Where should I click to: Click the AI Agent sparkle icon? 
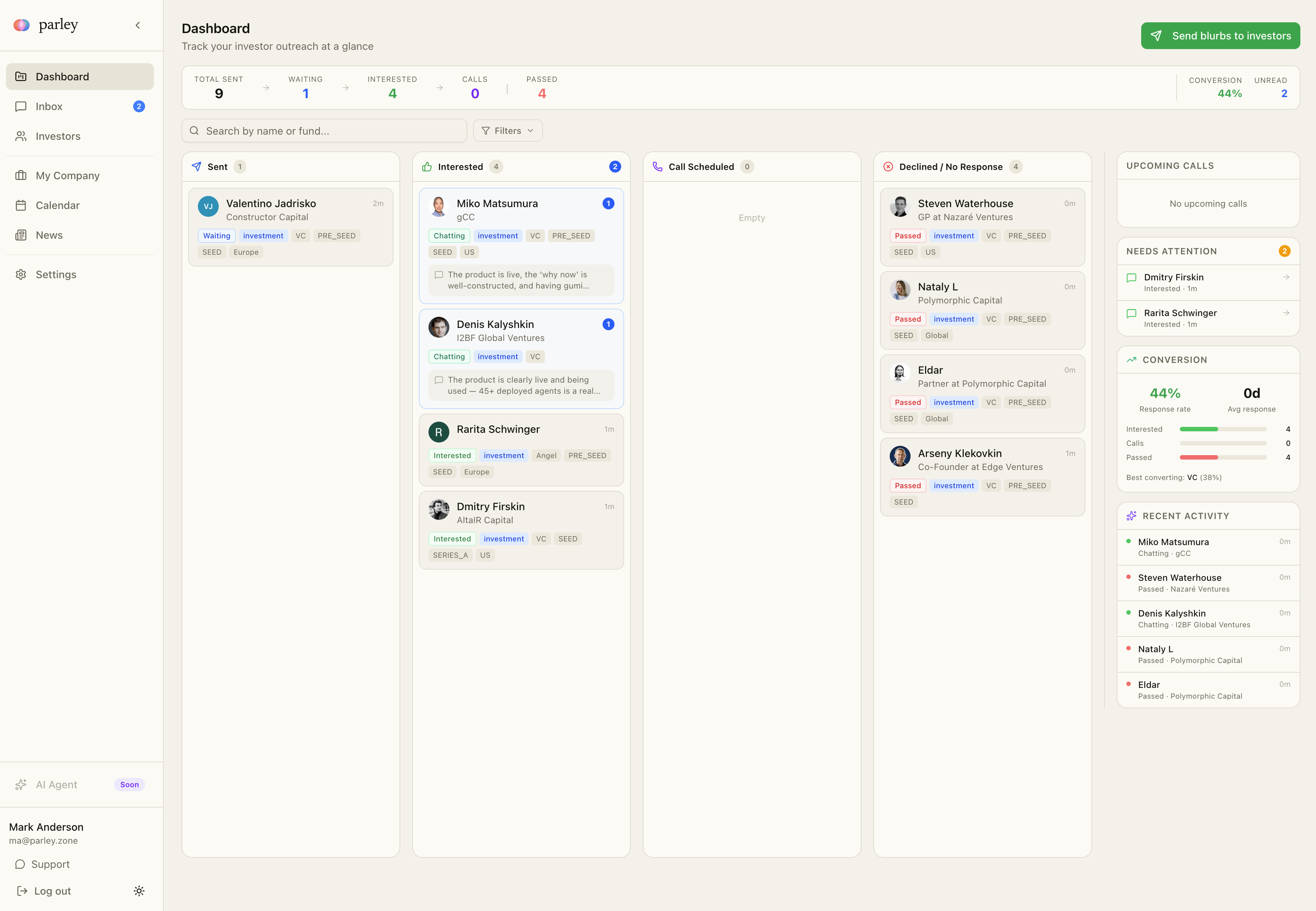pos(21,784)
